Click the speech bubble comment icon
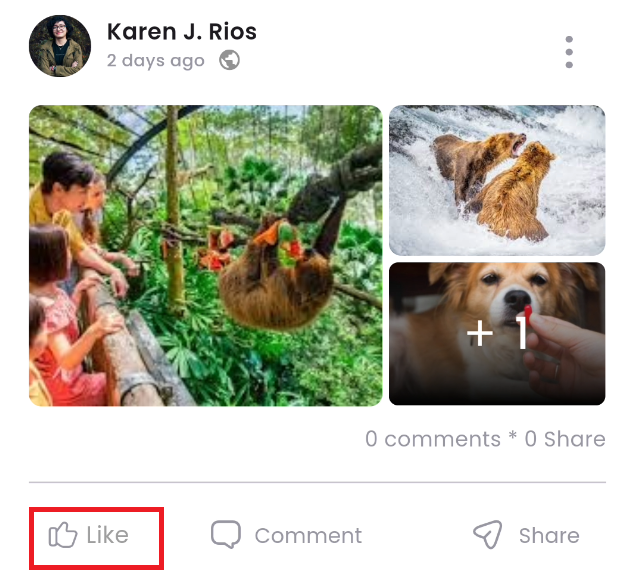 tap(226, 535)
